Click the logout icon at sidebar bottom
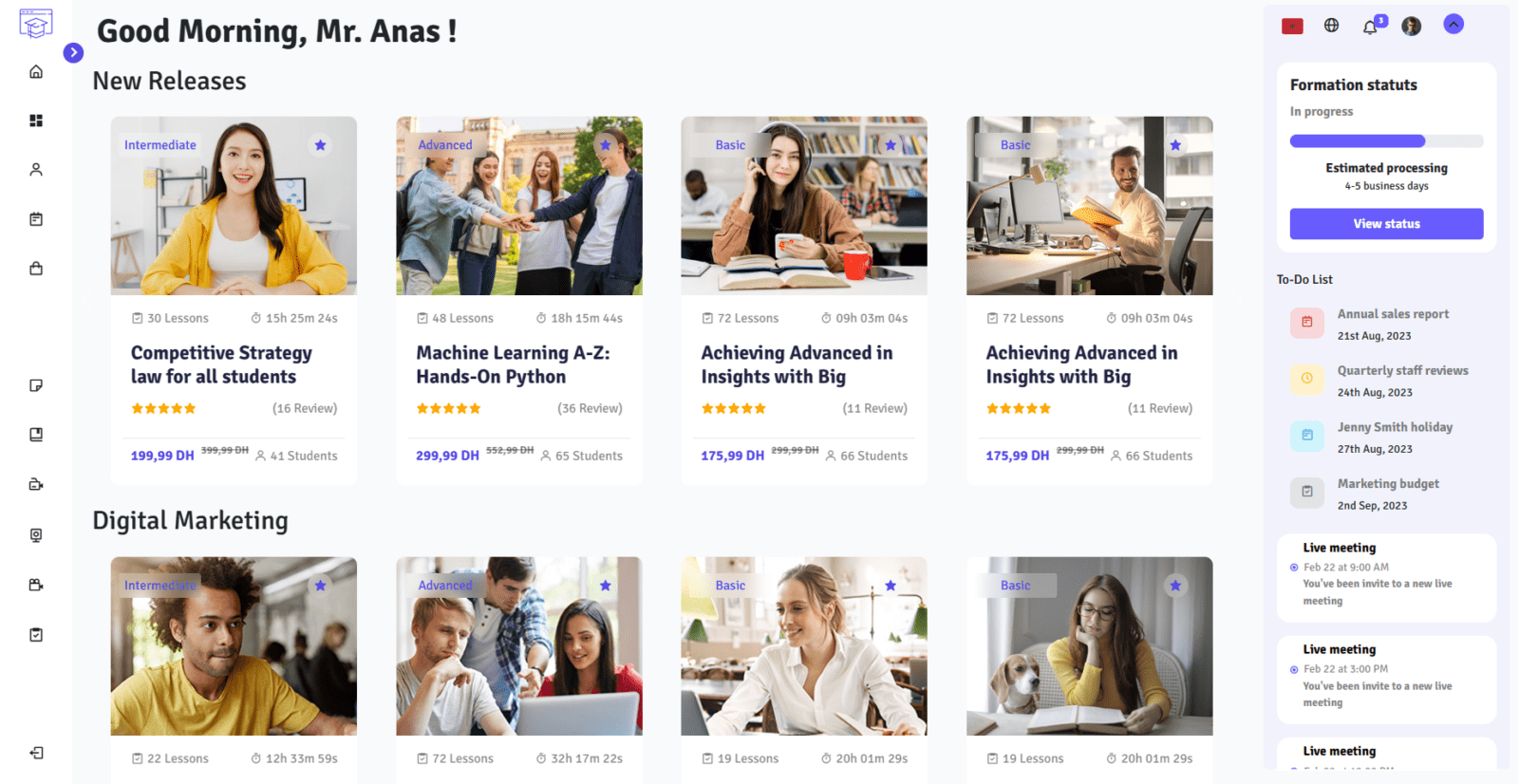Screen dimensions: 1519x784 (x=36, y=753)
